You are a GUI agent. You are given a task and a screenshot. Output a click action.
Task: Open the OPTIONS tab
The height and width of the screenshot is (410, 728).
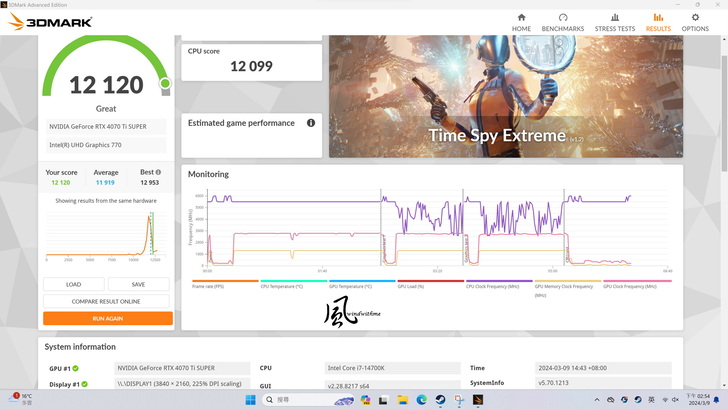(x=695, y=22)
